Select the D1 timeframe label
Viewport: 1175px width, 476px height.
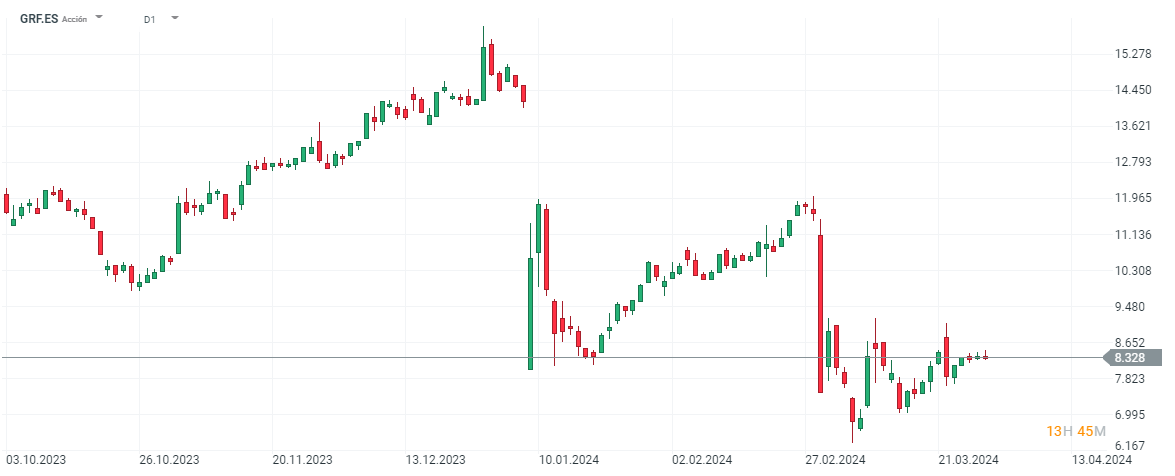pos(149,19)
